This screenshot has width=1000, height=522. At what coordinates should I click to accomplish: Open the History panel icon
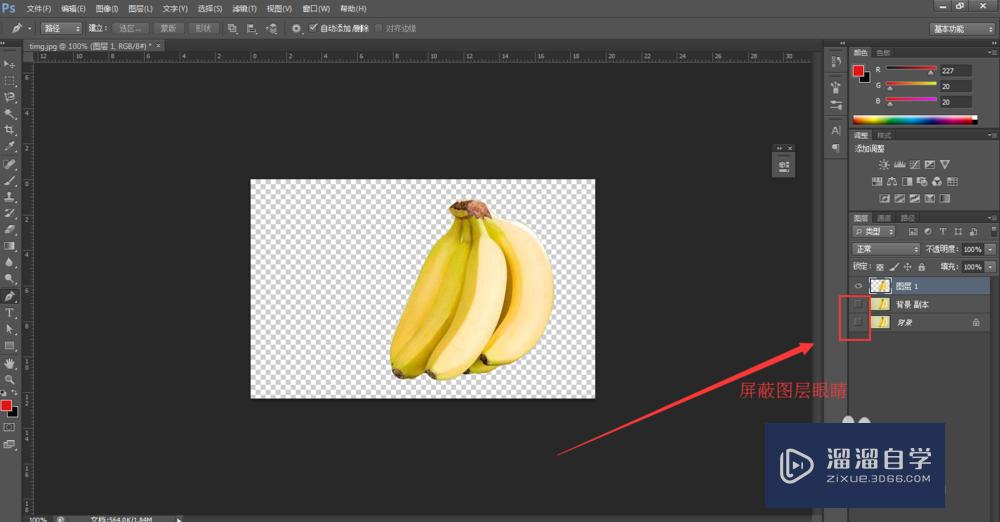click(836, 62)
